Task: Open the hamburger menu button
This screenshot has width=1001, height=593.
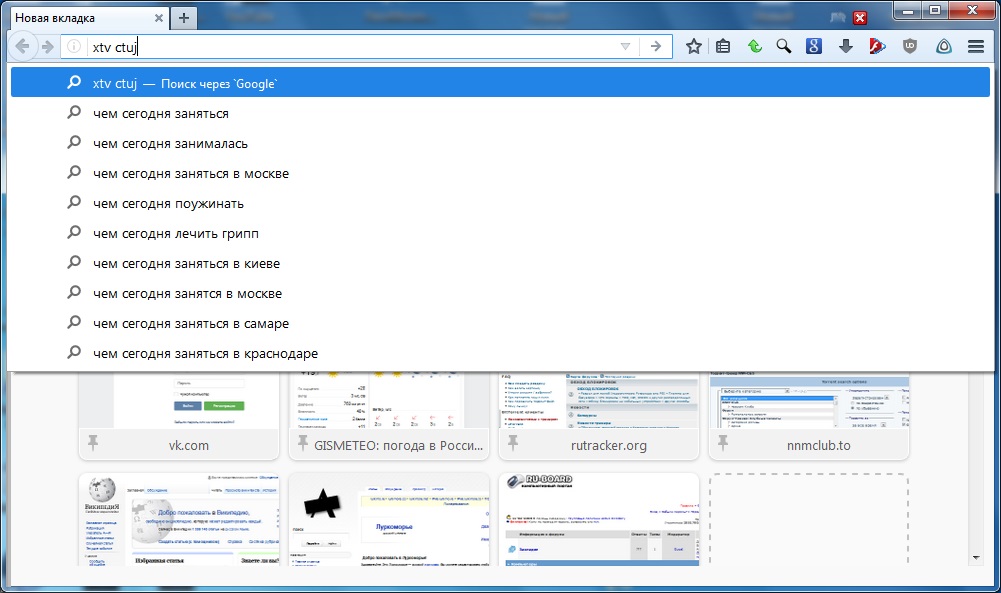Action: tap(976, 46)
